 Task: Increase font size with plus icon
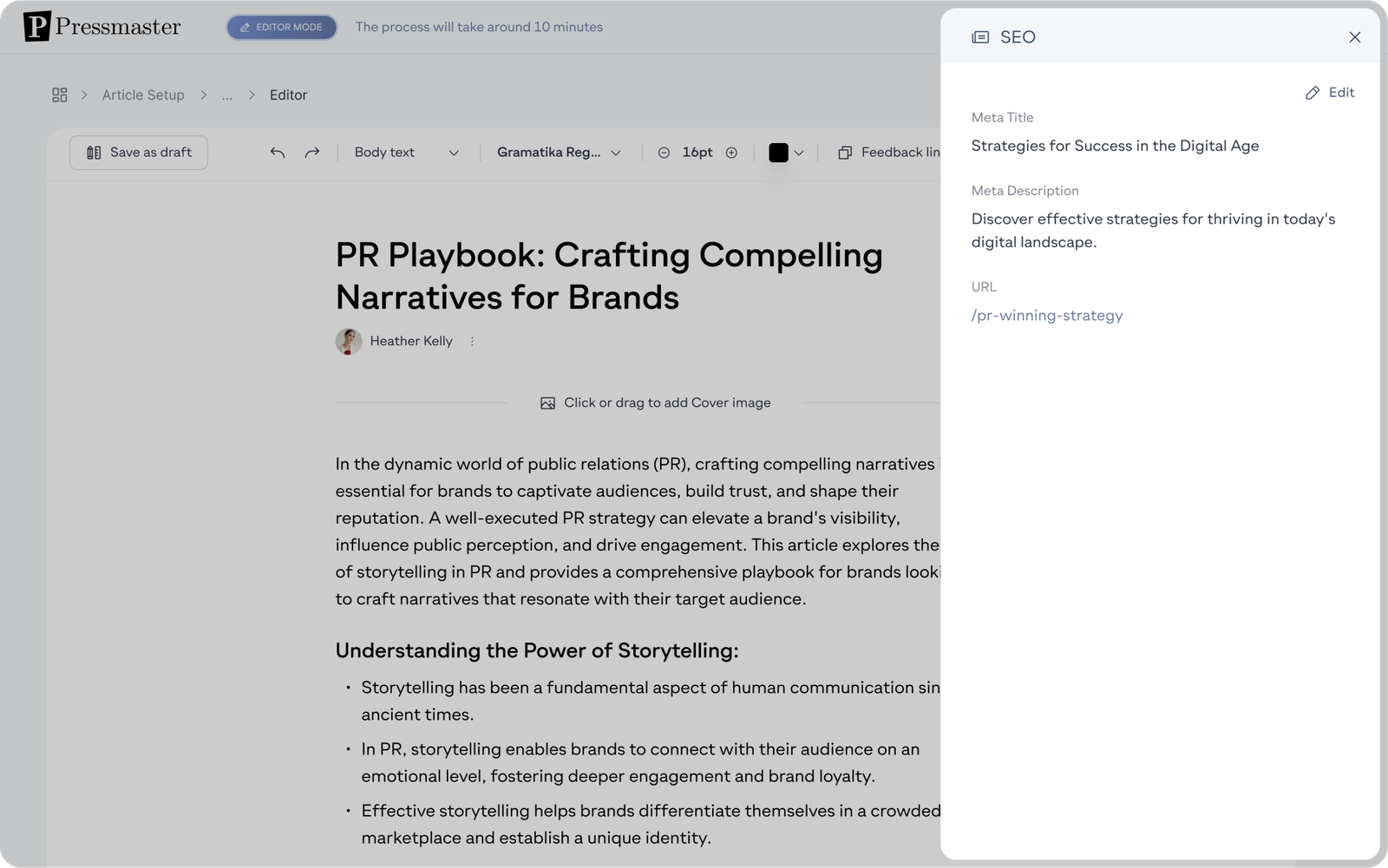tap(731, 153)
